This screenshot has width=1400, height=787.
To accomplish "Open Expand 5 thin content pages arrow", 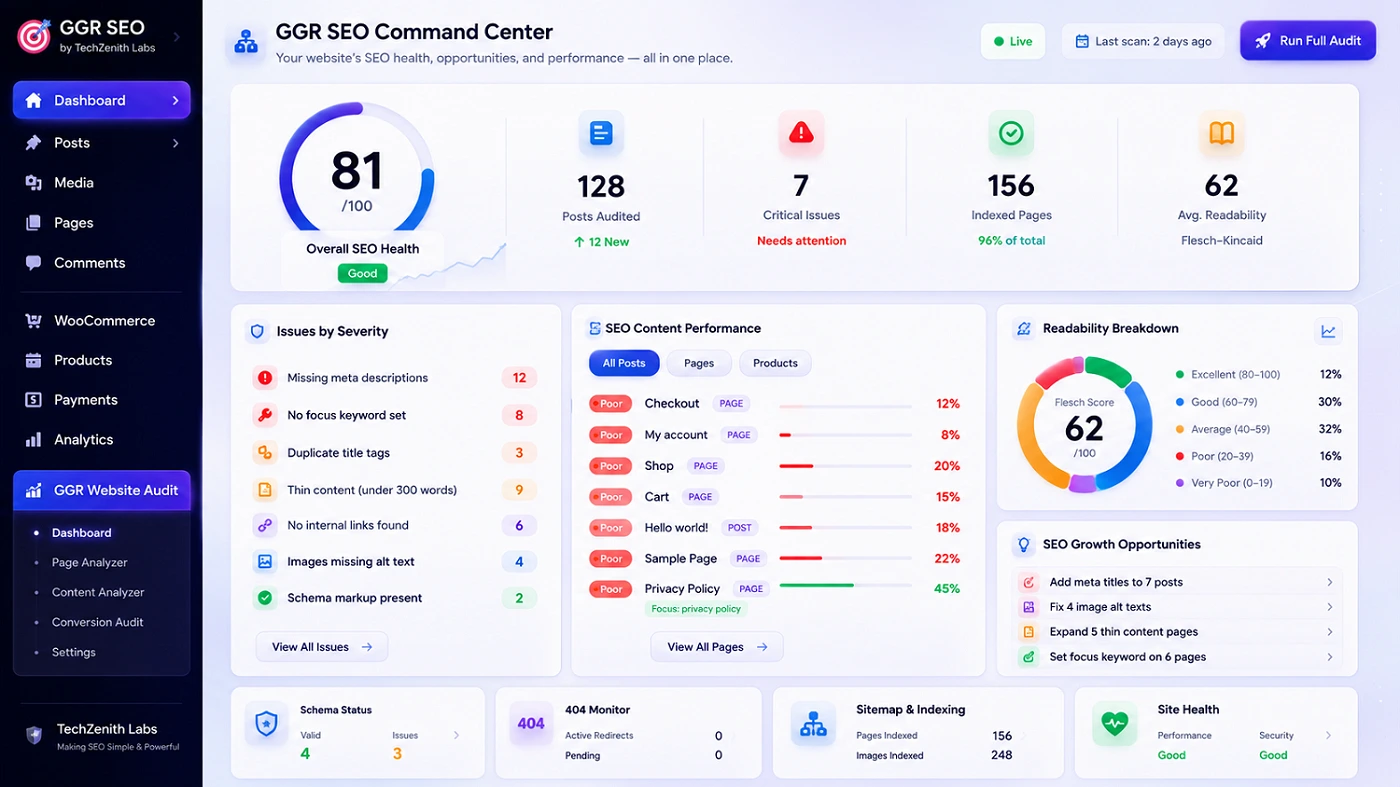I will (1329, 632).
